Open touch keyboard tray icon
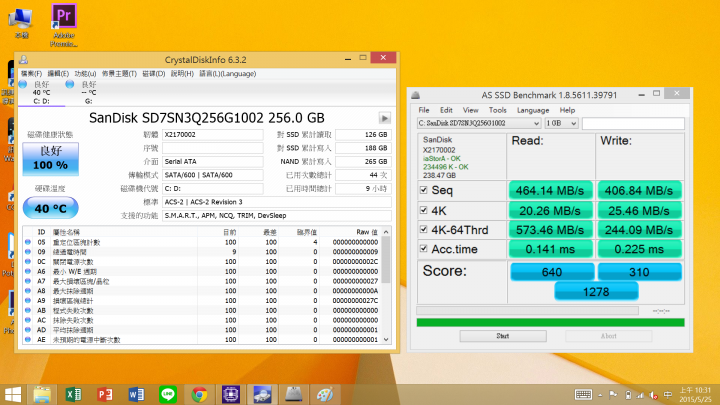 583,394
